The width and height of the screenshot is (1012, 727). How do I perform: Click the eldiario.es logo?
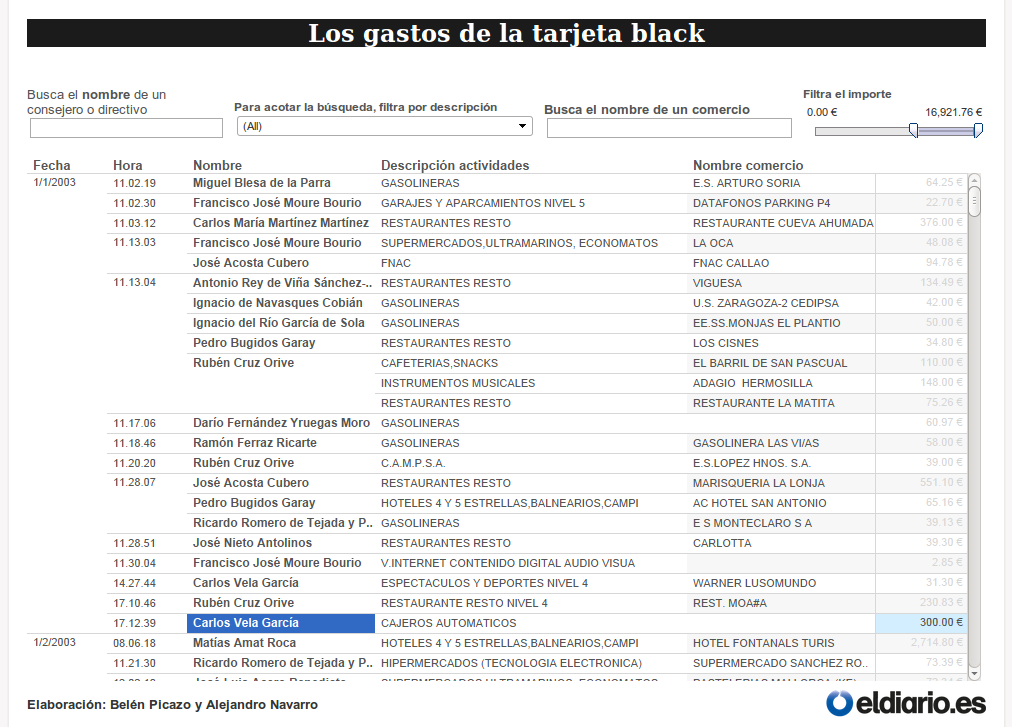pyautogui.click(x=905, y=703)
